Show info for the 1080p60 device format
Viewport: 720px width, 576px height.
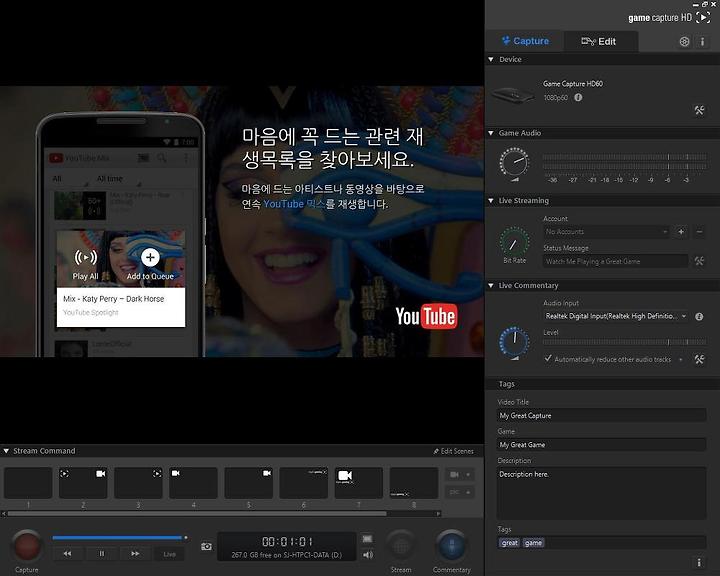[x=578, y=97]
